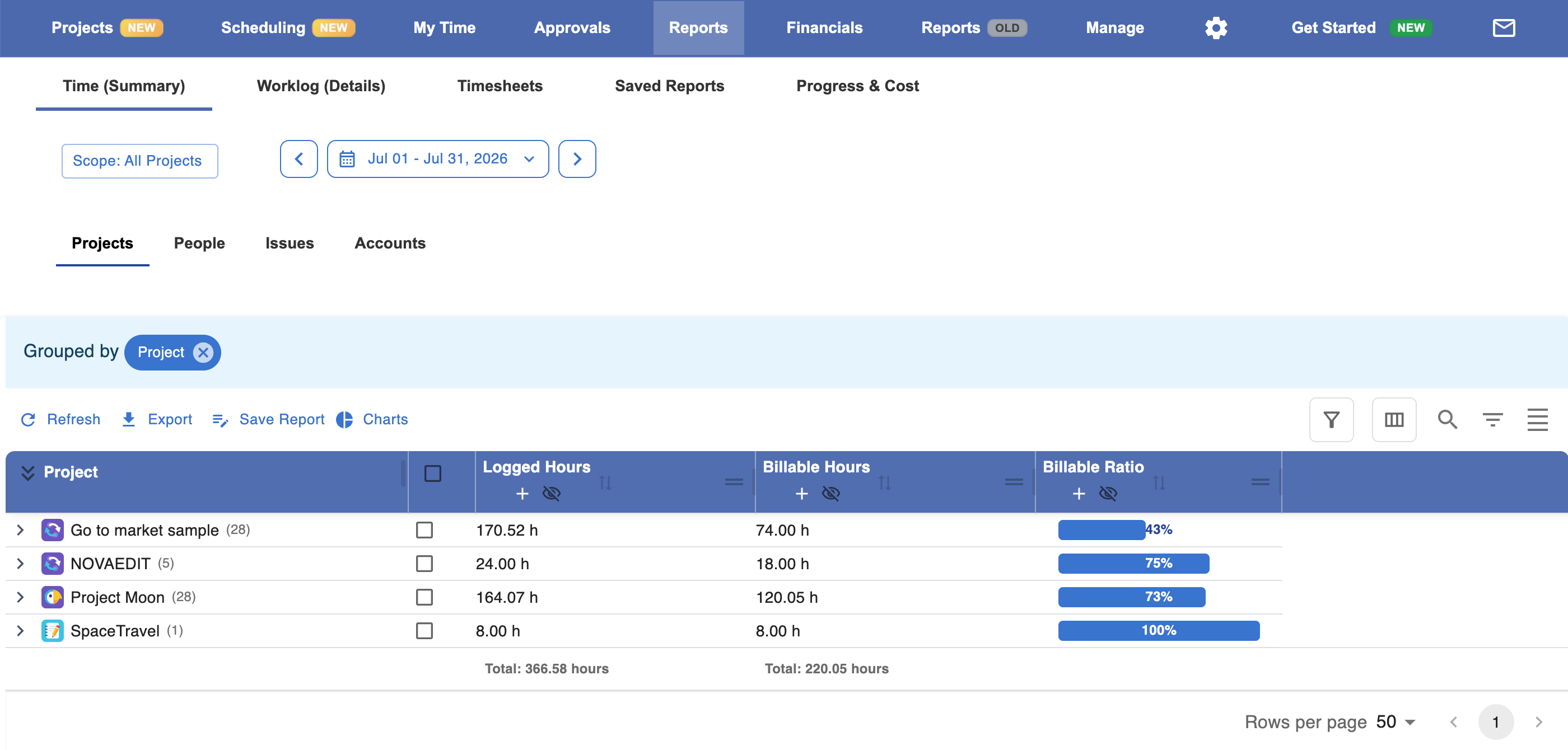Open the Charts pie icon
The width and height of the screenshot is (1568, 750).
pyautogui.click(x=344, y=420)
